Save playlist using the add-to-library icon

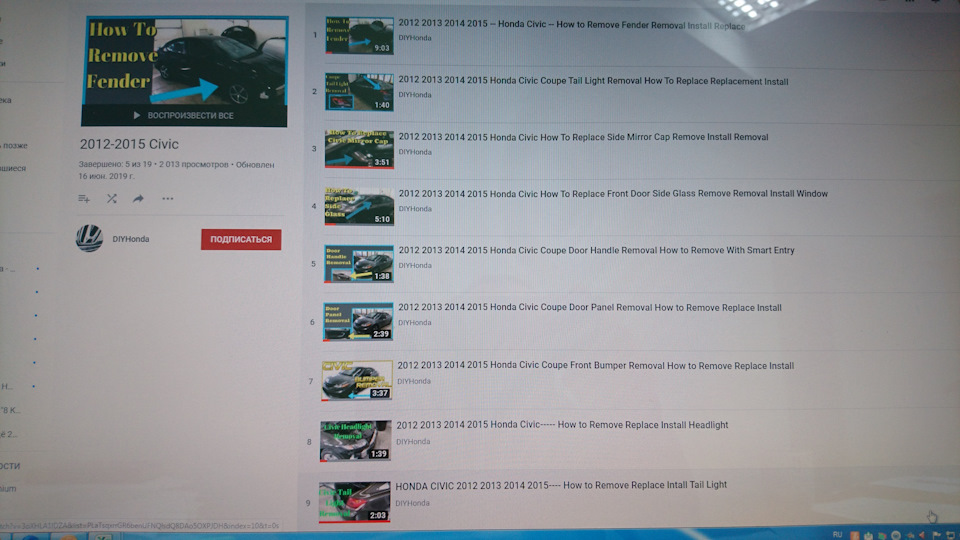coord(84,198)
